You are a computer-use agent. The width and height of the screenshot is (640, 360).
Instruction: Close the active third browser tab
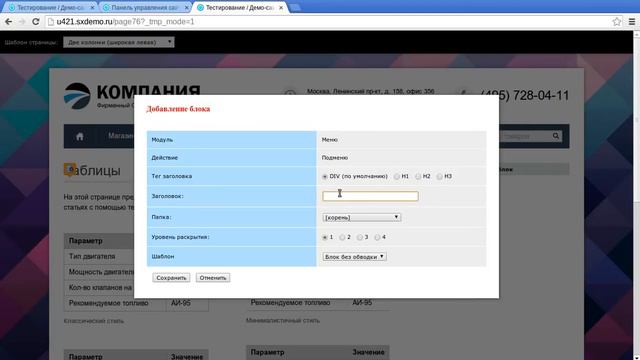click(281, 8)
